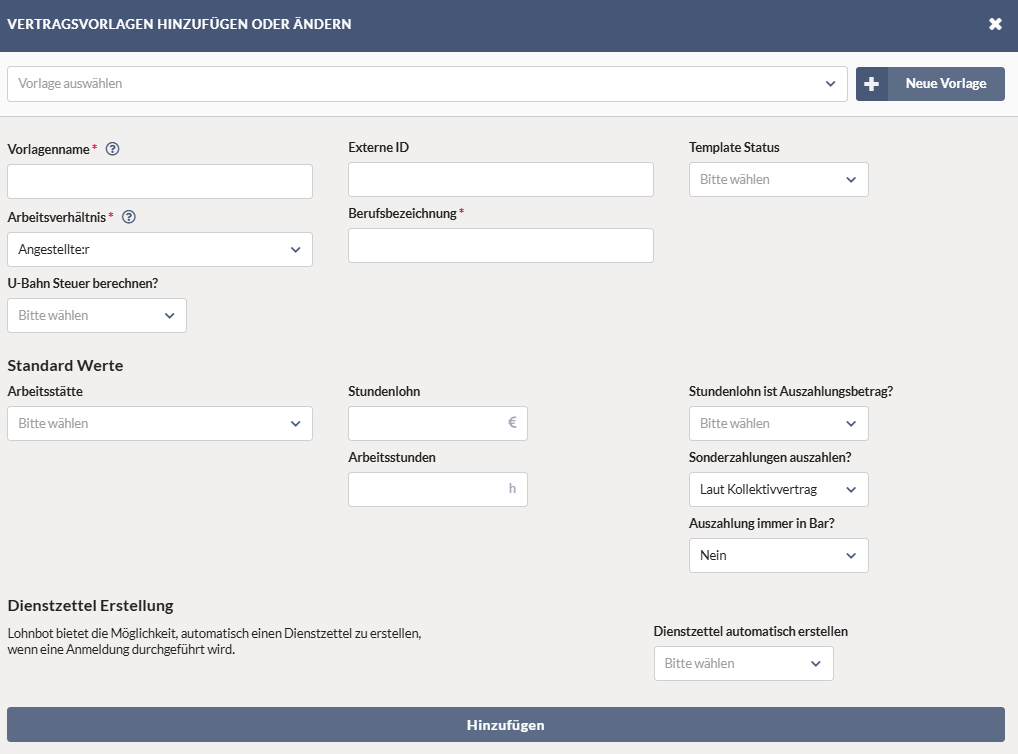The image size is (1018, 754).
Task: Click the 'Dienstzettel Erstellung' heading
Action: [x=90, y=606]
